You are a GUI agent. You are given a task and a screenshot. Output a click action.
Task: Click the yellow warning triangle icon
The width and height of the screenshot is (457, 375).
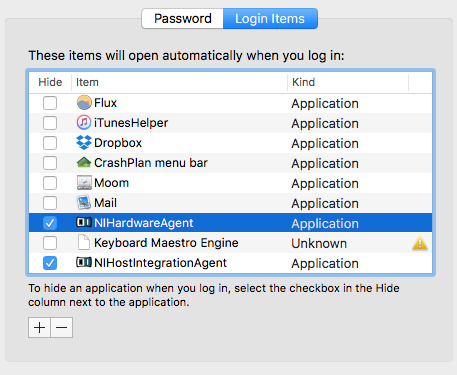point(420,243)
